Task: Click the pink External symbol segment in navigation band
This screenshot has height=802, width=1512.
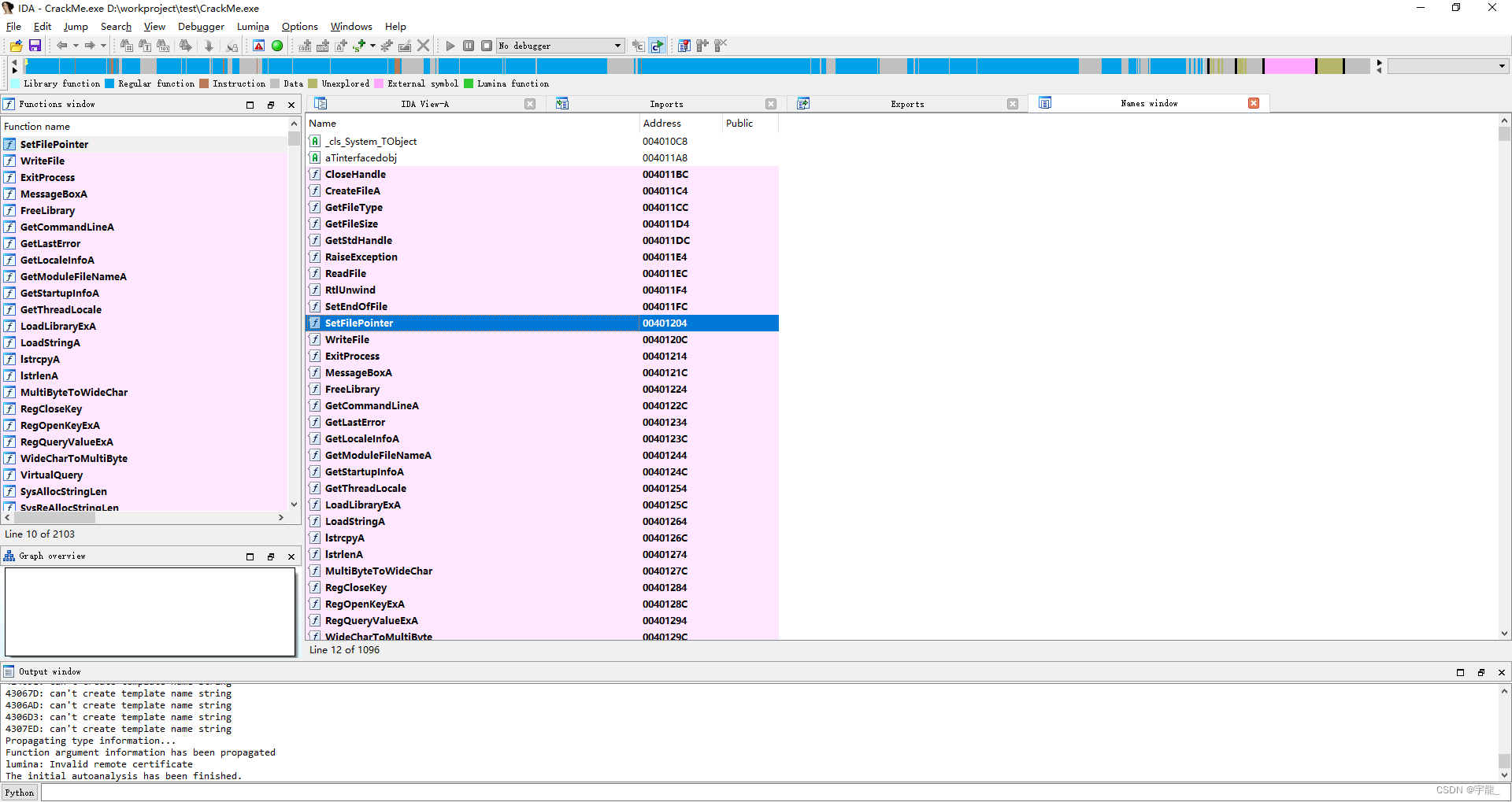Action: [x=1289, y=66]
